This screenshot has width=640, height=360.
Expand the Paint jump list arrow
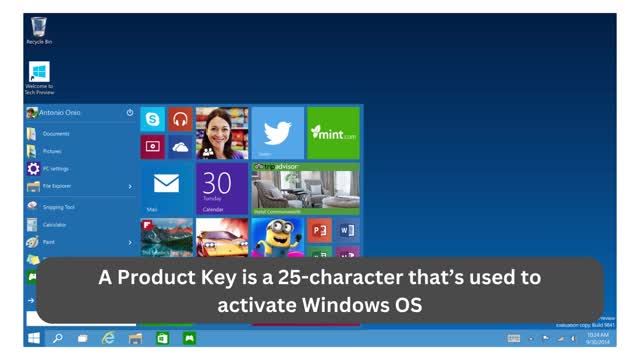tap(130, 242)
